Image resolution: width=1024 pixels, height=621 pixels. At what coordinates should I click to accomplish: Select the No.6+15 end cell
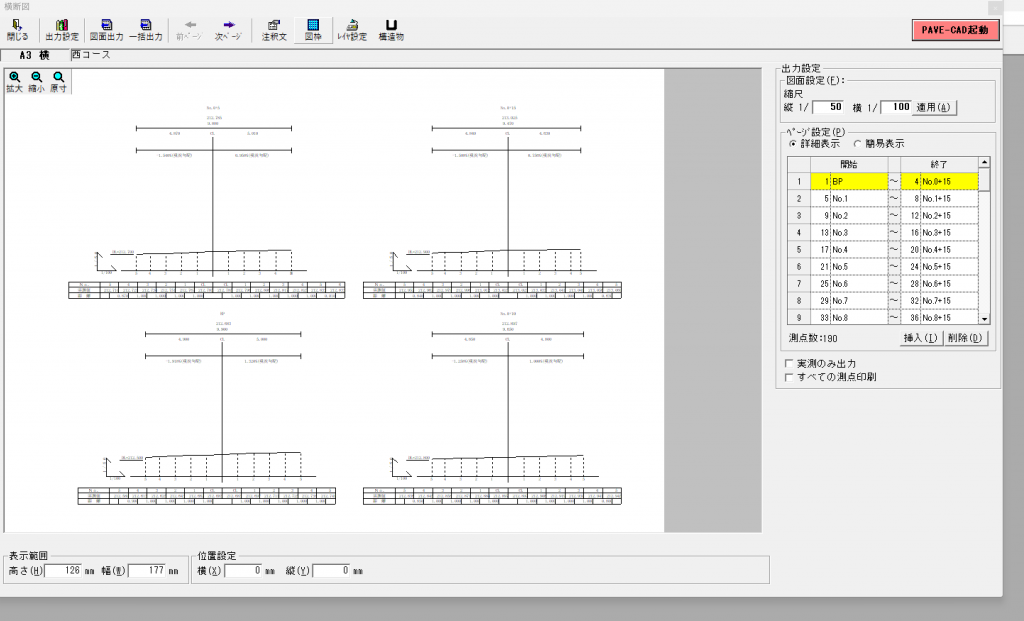coord(939,283)
